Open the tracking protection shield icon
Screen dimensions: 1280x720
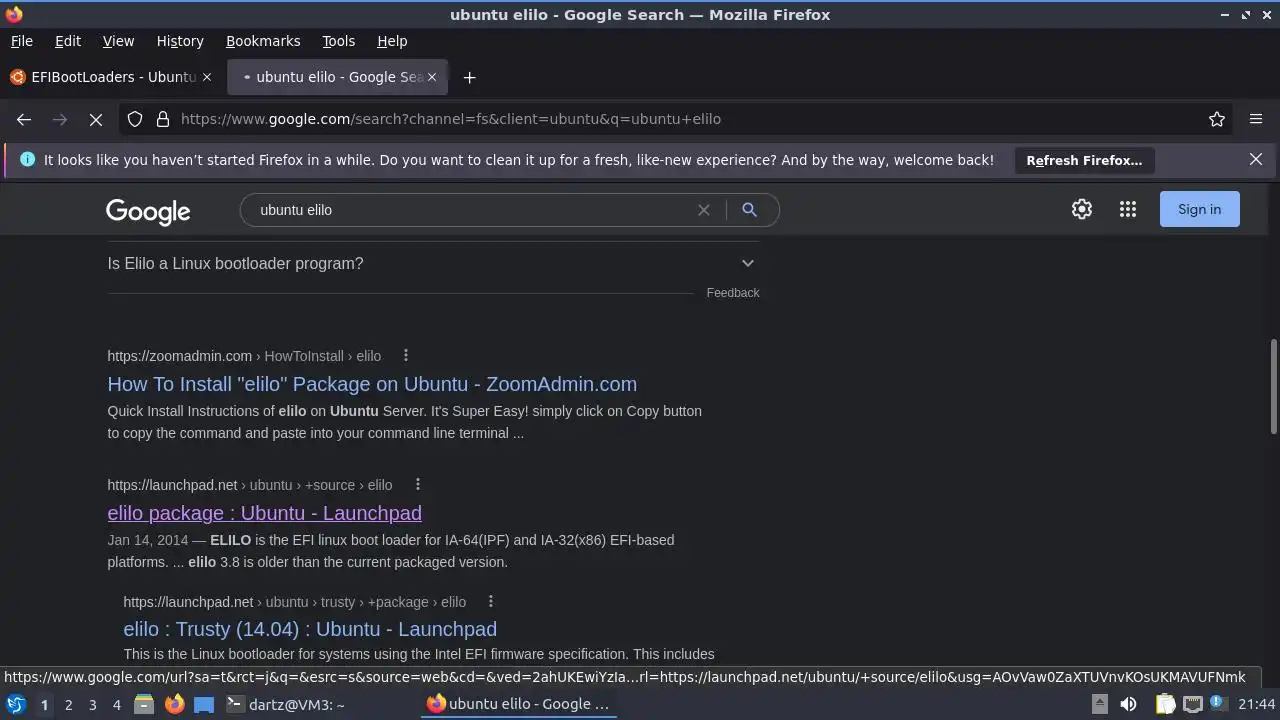click(x=135, y=119)
